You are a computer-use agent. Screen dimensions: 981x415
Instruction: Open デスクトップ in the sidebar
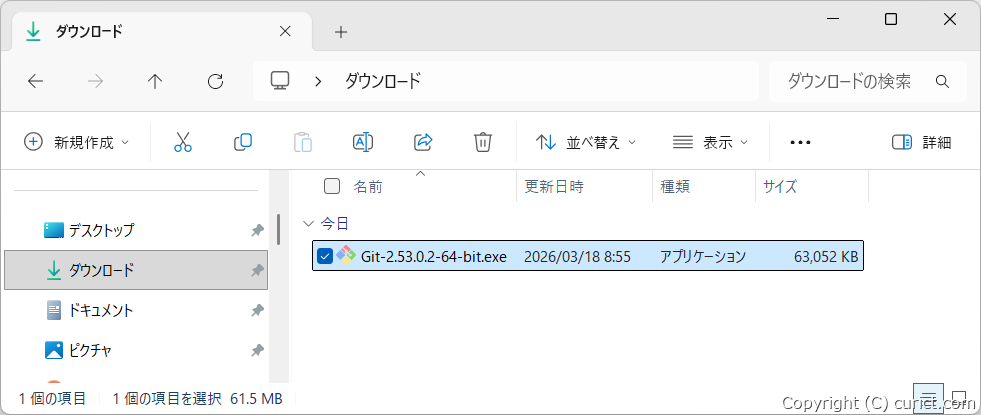click(100, 230)
